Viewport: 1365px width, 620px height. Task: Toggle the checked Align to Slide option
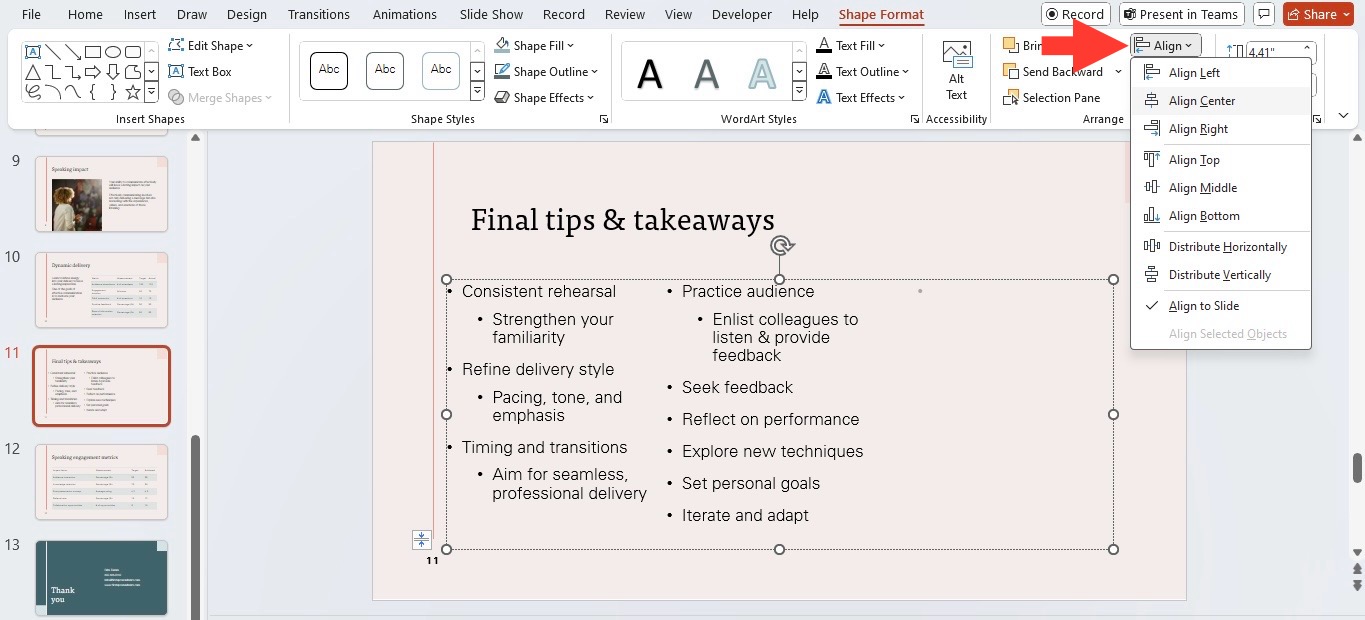(x=1220, y=306)
